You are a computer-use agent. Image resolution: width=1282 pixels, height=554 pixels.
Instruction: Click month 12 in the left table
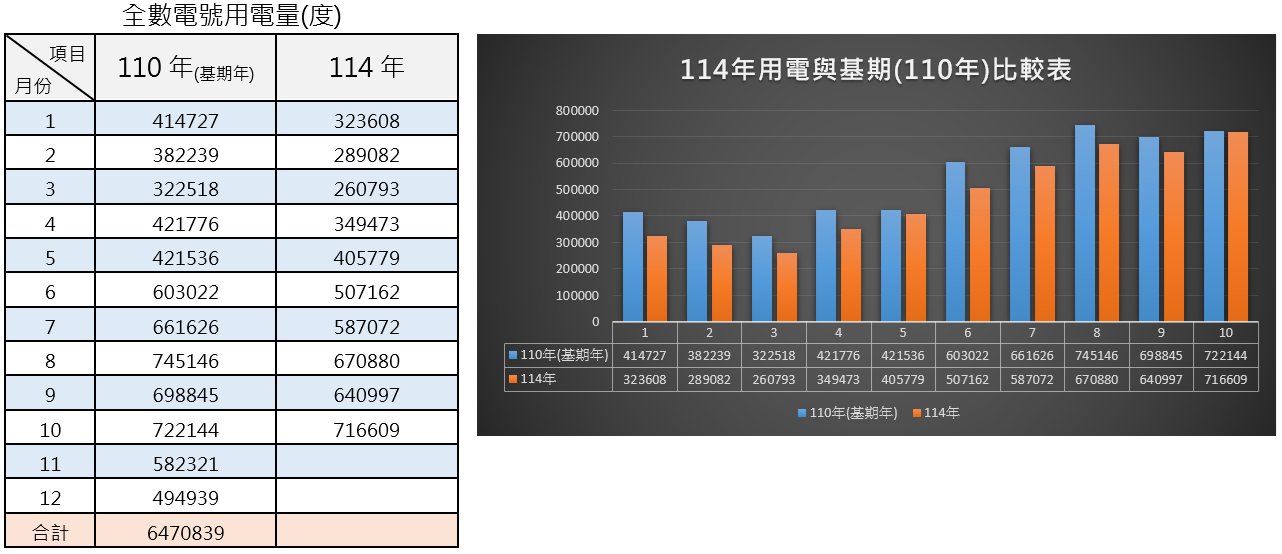tap(50, 498)
